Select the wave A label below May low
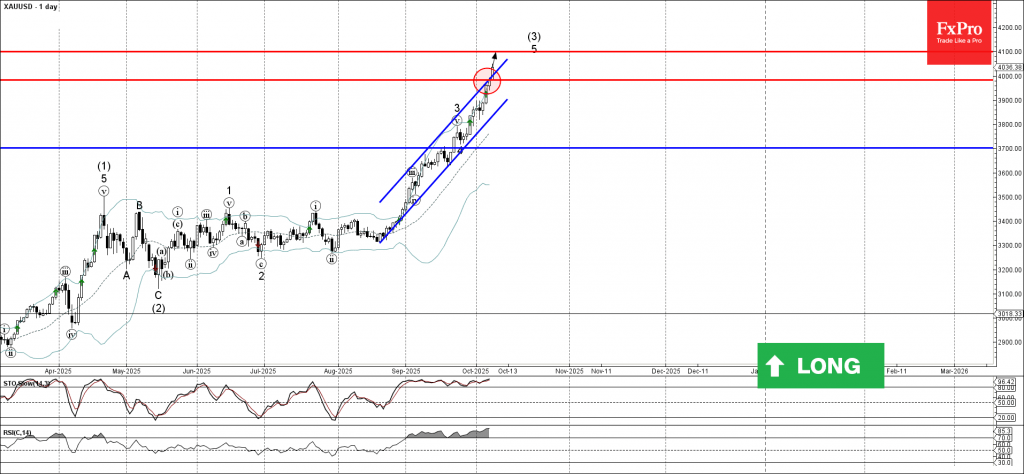 127,276
